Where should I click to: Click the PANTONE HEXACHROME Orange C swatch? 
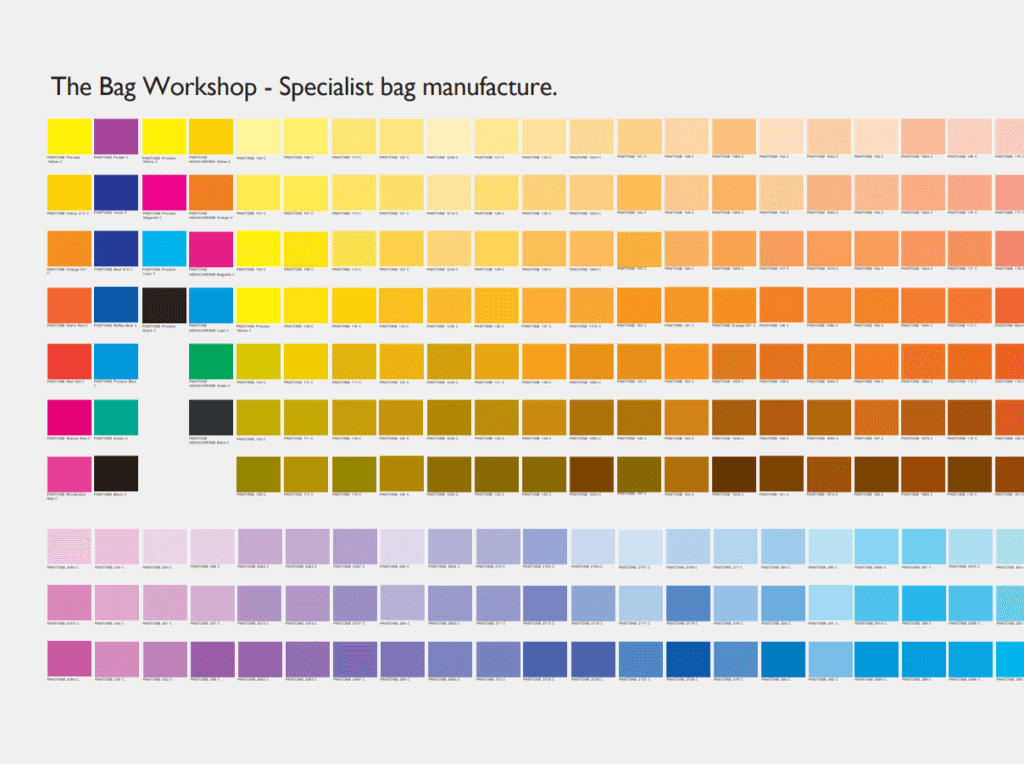[x=208, y=193]
